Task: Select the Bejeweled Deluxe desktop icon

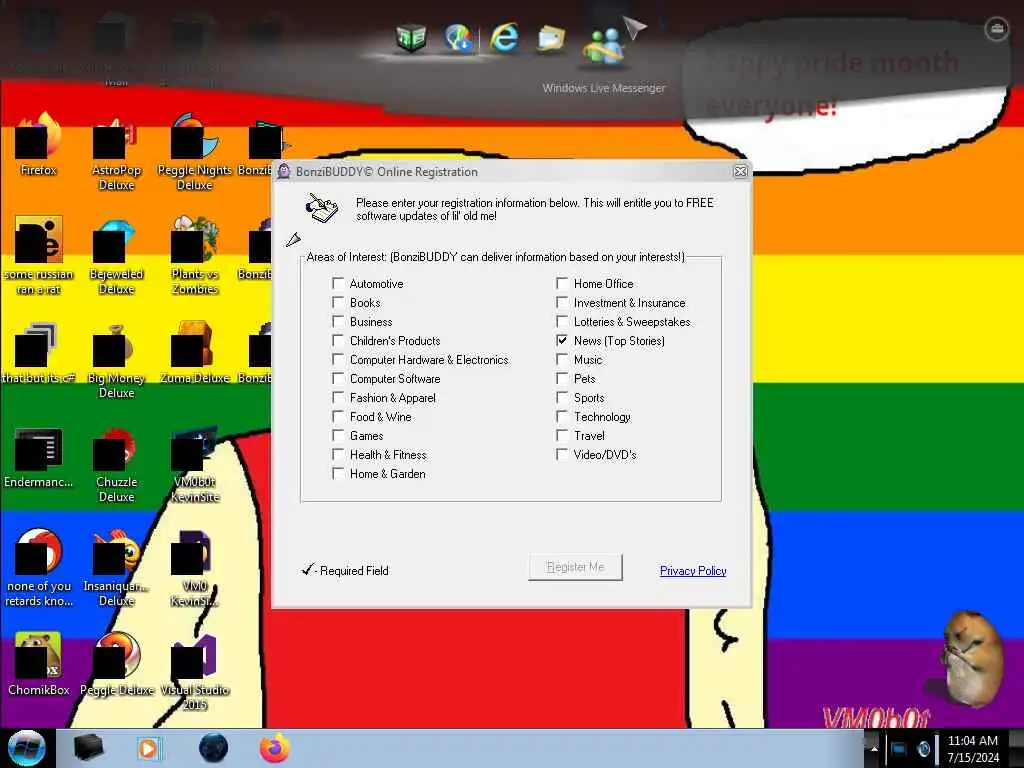Action: [x=116, y=256]
